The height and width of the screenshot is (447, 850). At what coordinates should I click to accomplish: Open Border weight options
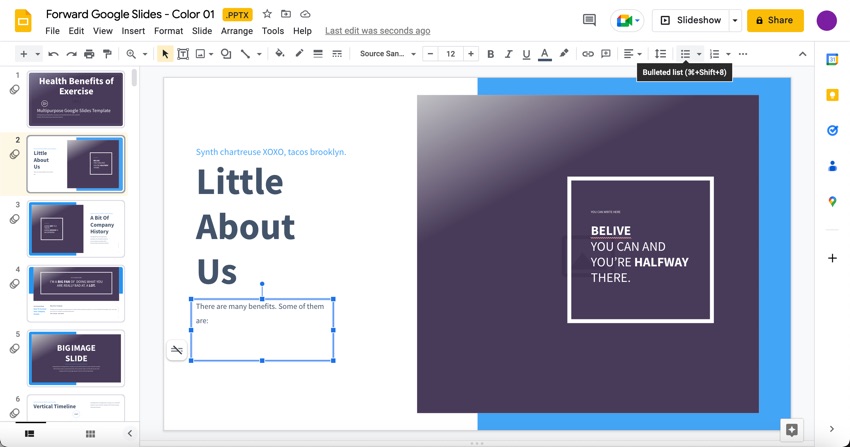(x=318, y=54)
